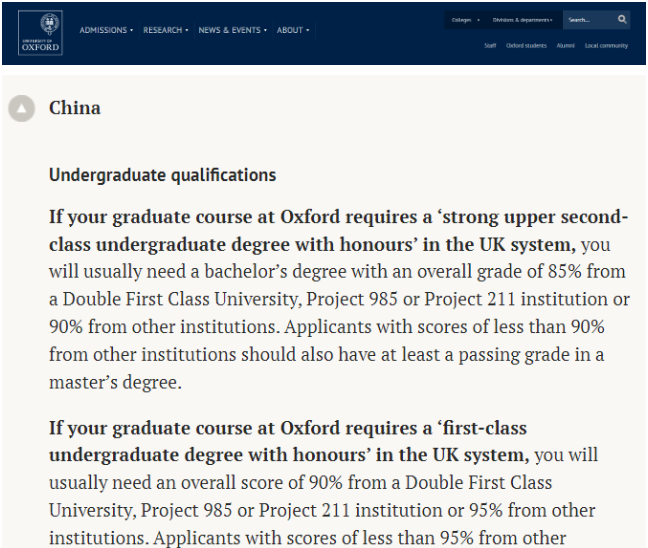Viewport: 648px width, 548px height.
Task: Click the bold 'first-class undergraduate degree' text
Action: tap(288, 441)
